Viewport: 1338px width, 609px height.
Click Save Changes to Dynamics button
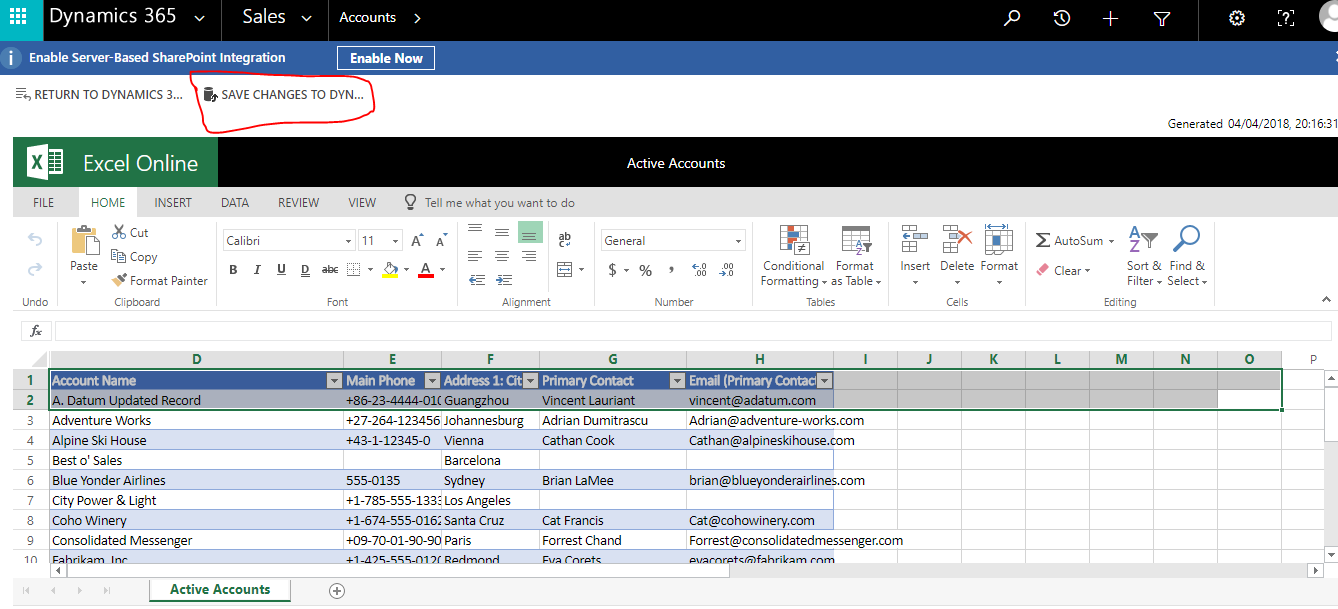coord(284,95)
